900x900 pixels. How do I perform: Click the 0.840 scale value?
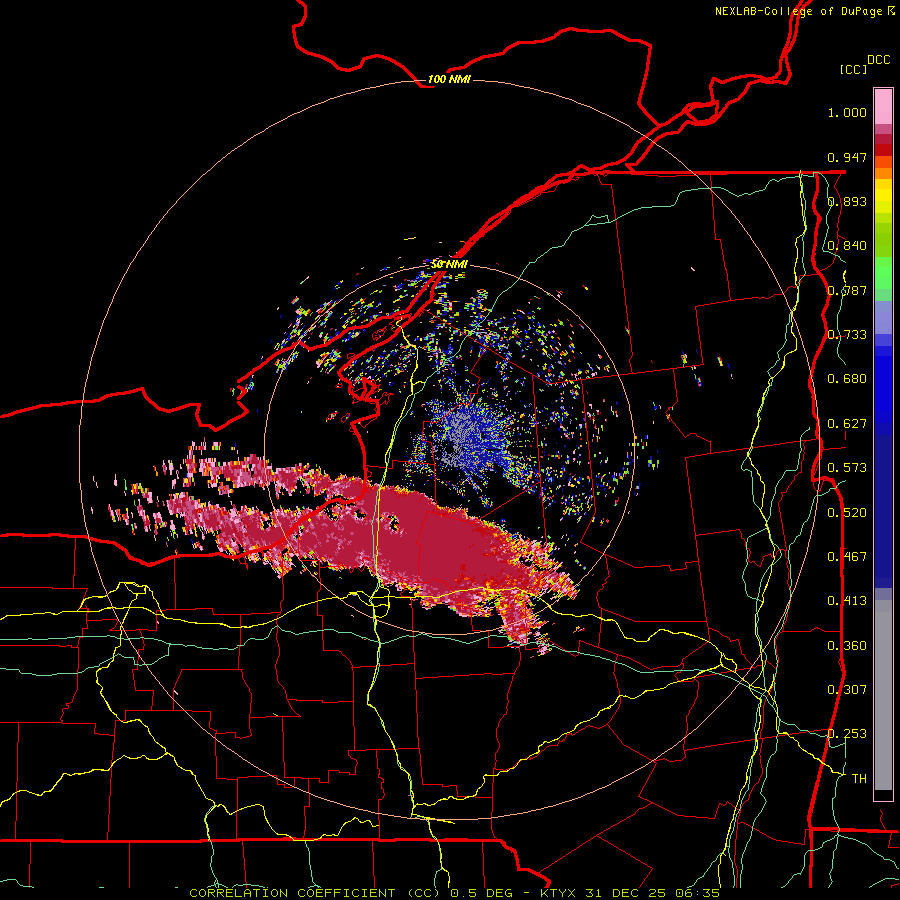[847, 246]
